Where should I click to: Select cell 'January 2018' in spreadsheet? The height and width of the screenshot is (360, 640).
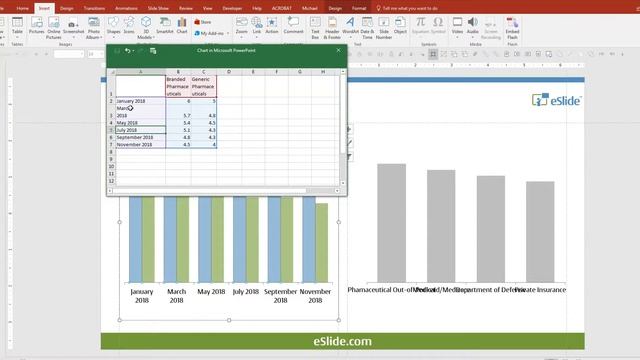(x=140, y=101)
